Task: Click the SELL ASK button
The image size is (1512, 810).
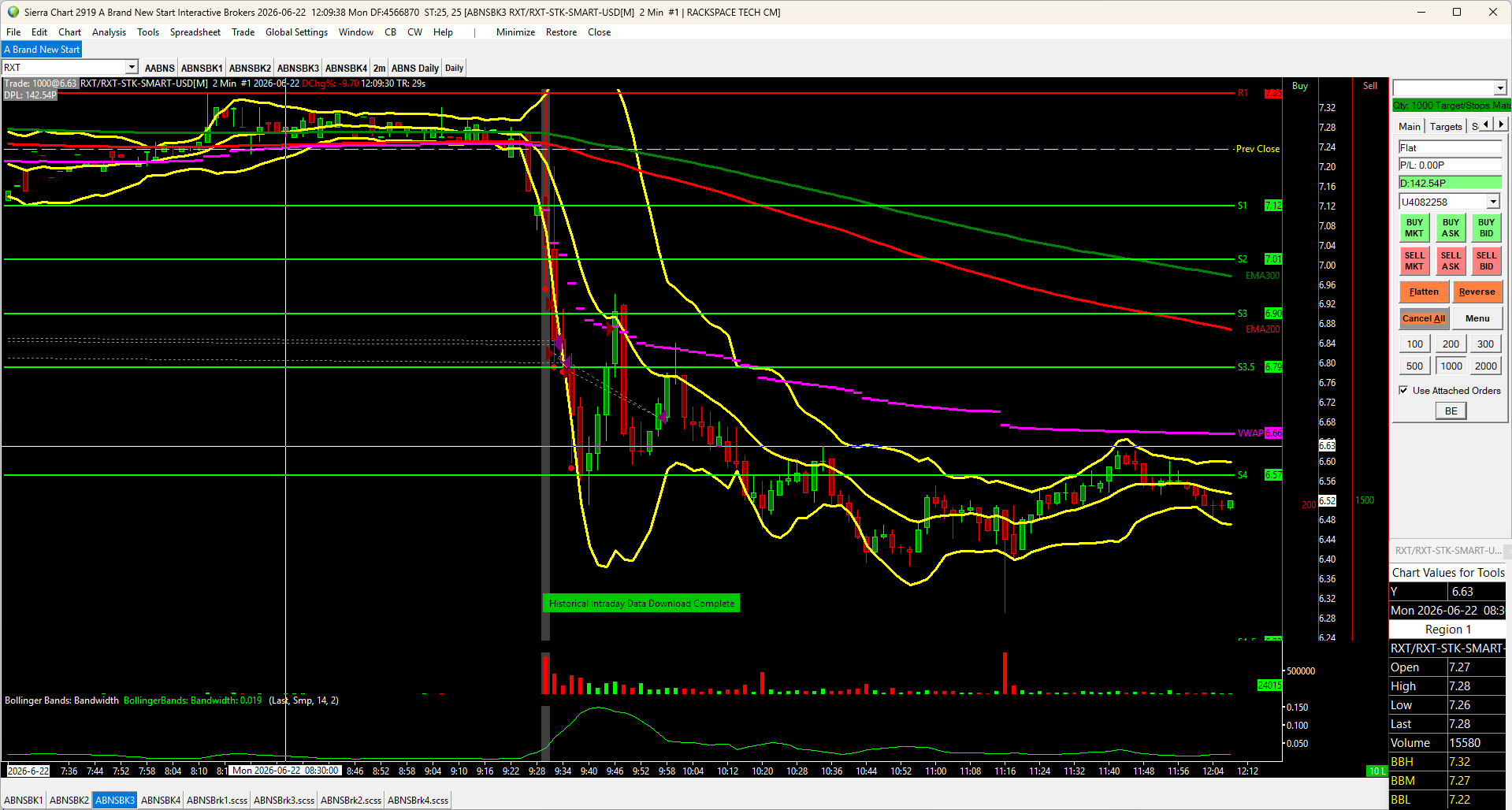Action: pos(1451,261)
